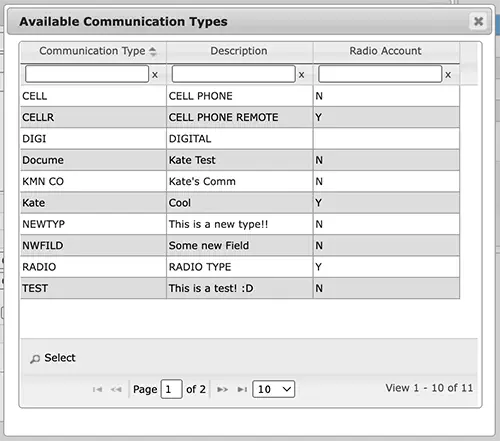Viewport: 500px width, 441px height.
Task: Clear the Communication Type filter with x
Action: pos(155,75)
